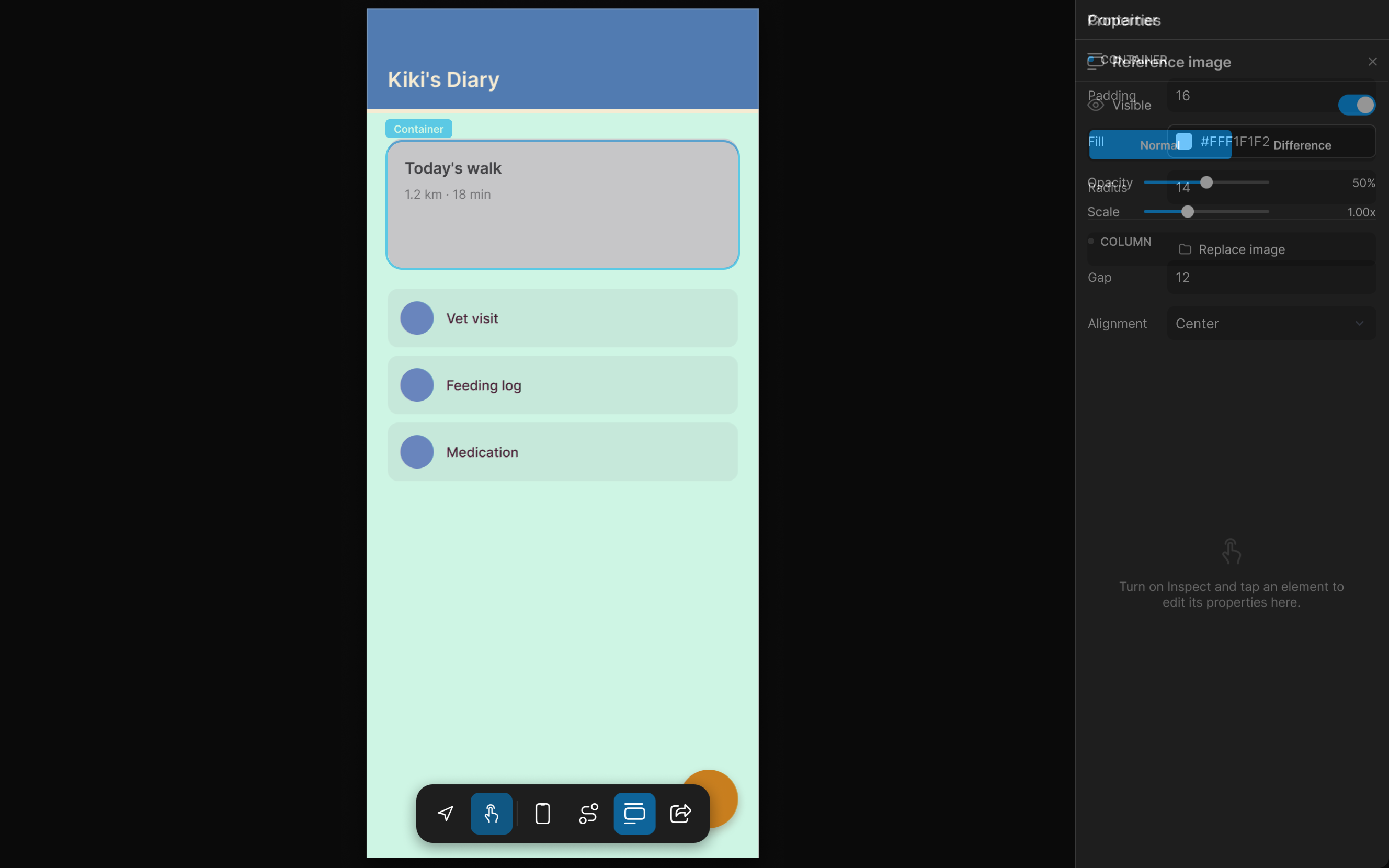
Task: Open the Medication row
Action: tap(563, 452)
